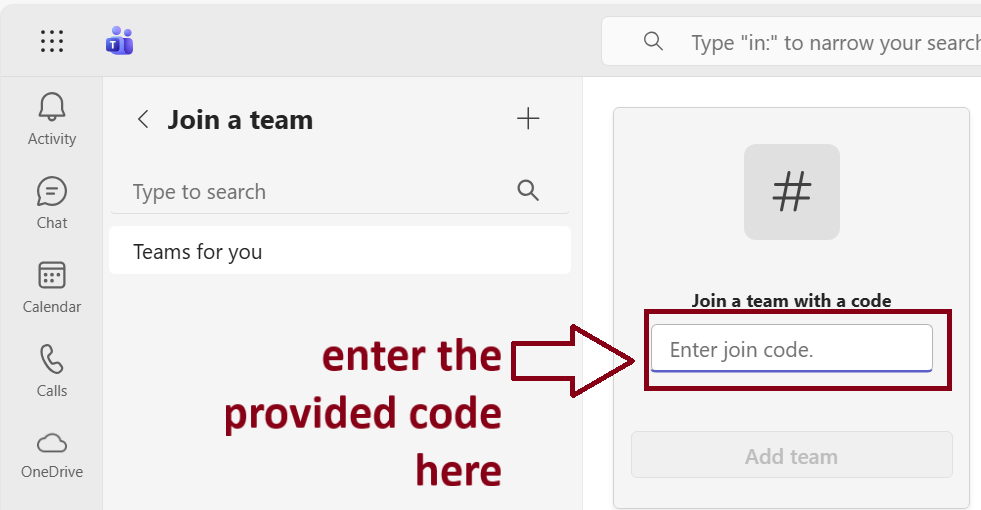The width and height of the screenshot is (981, 510).
Task: Select the Teams for you item
Action: 340,251
